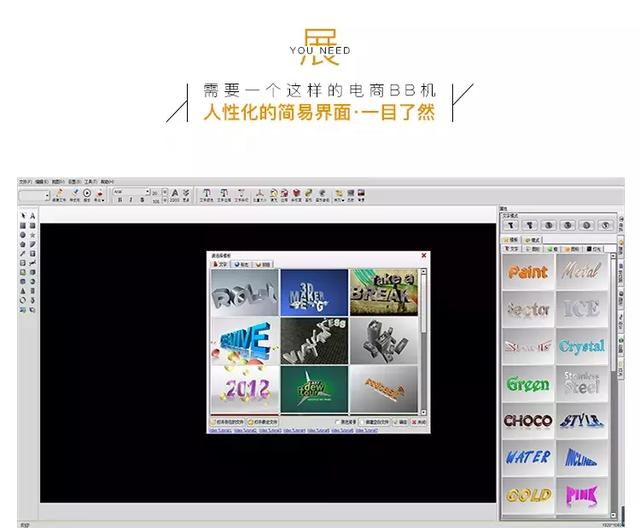Click the play preview circle icon in toolbar
Viewport: 640px width, 528px height.
point(87,193)
